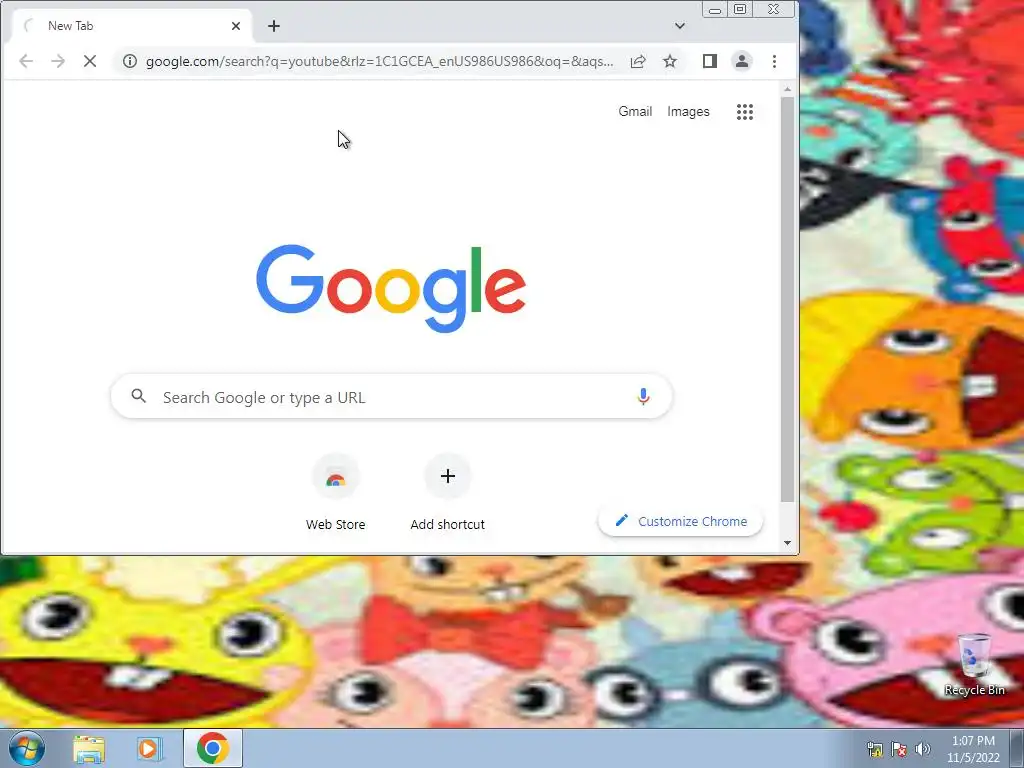Click Customize Chrome button
1024x768 pixels.
(x=680, y=521)
